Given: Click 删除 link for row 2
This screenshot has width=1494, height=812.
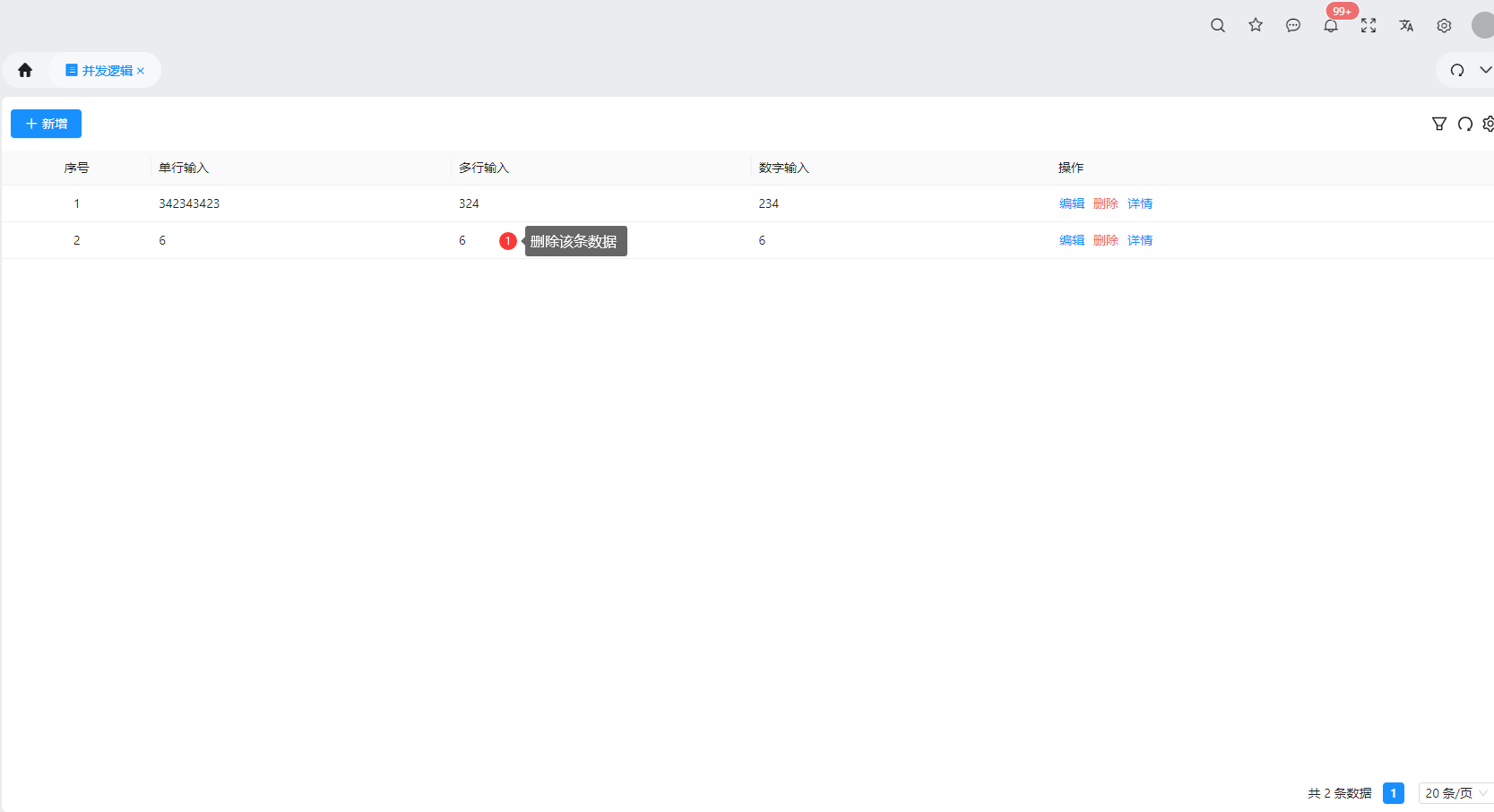Looking at the screenshot, I should [x=1105, y=240].
